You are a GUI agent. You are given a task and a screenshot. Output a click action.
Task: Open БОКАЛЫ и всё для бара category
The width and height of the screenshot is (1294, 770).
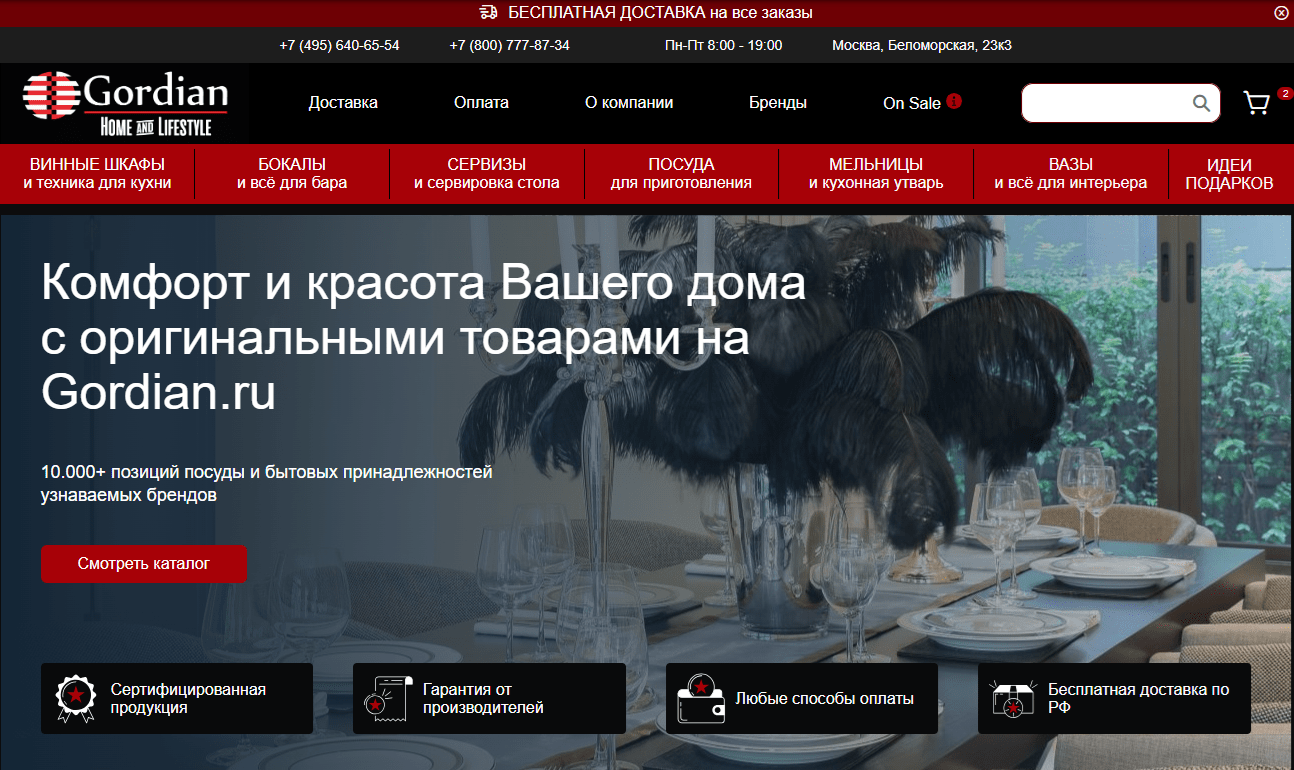click(x=292, y=174)
